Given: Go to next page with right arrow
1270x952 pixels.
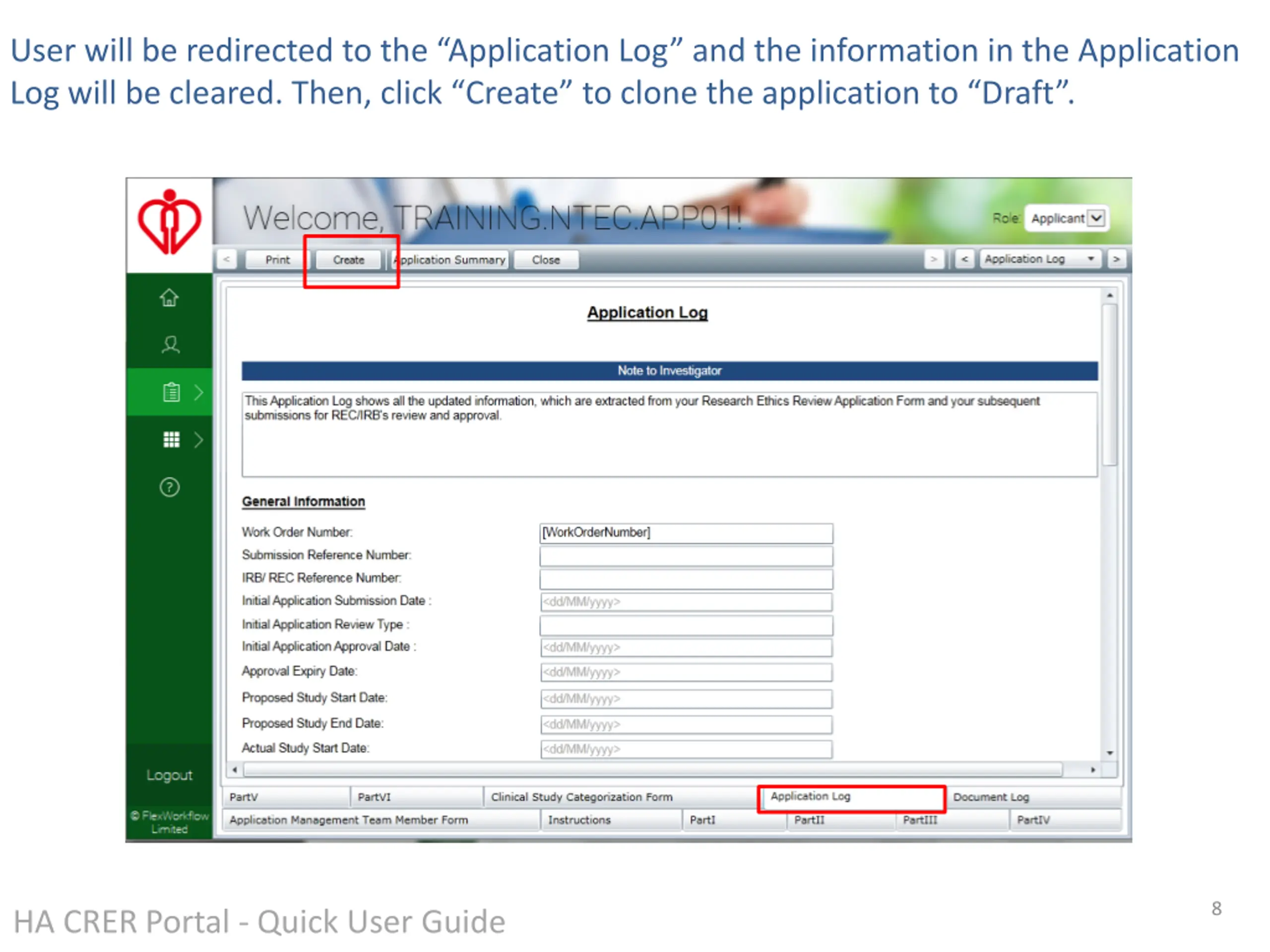Looking at the screenshot, I should point(1116,259).
